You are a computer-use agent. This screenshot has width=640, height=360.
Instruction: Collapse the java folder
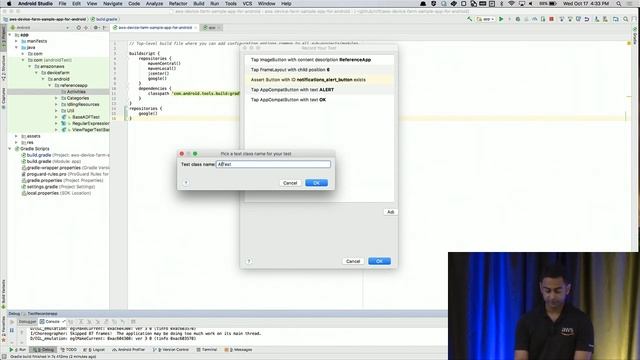(16, 47)
